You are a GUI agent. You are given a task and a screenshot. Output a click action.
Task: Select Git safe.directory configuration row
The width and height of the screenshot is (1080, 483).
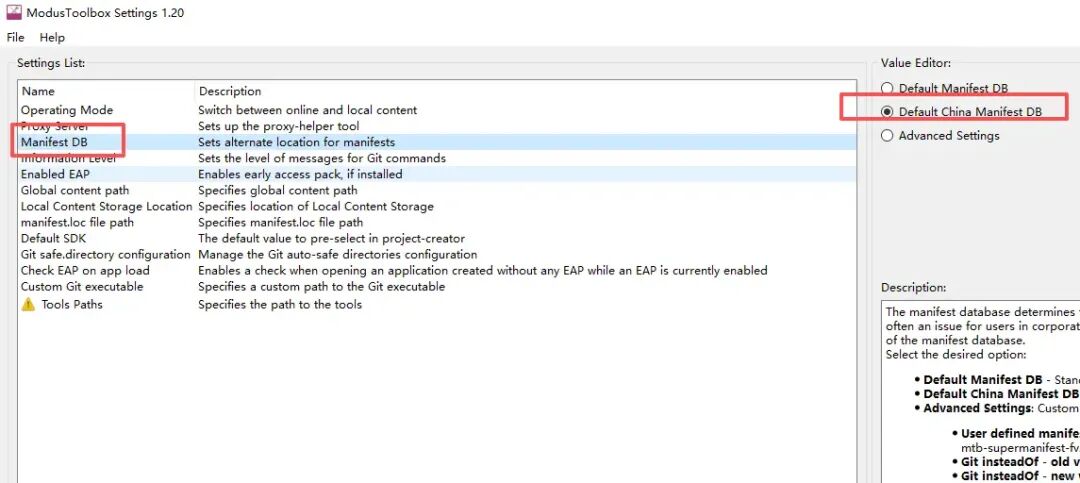[x=437, y=254]
